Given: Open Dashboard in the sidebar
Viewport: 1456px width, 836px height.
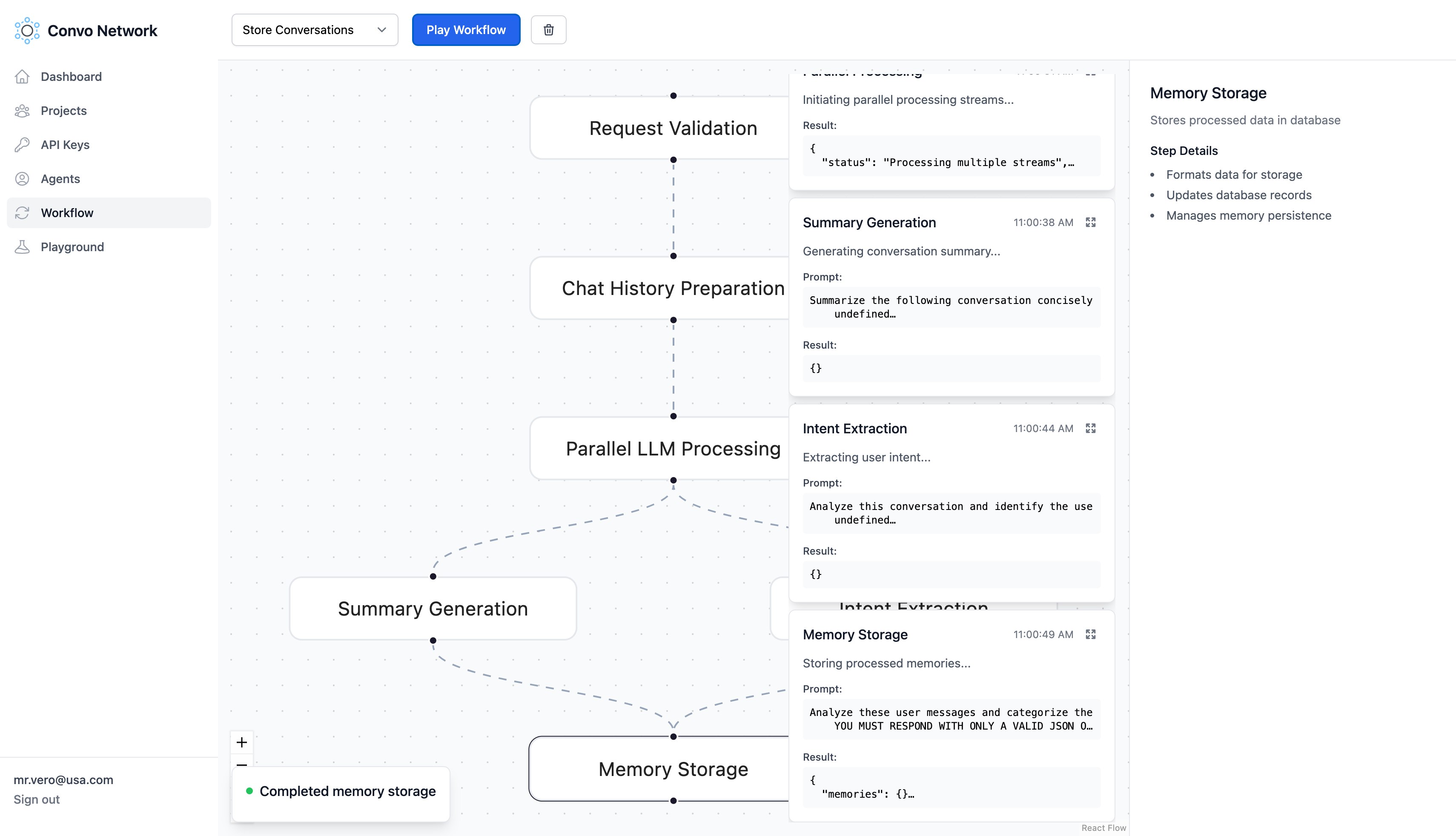Looking at the screenshot, I should [x=109, y=76].
